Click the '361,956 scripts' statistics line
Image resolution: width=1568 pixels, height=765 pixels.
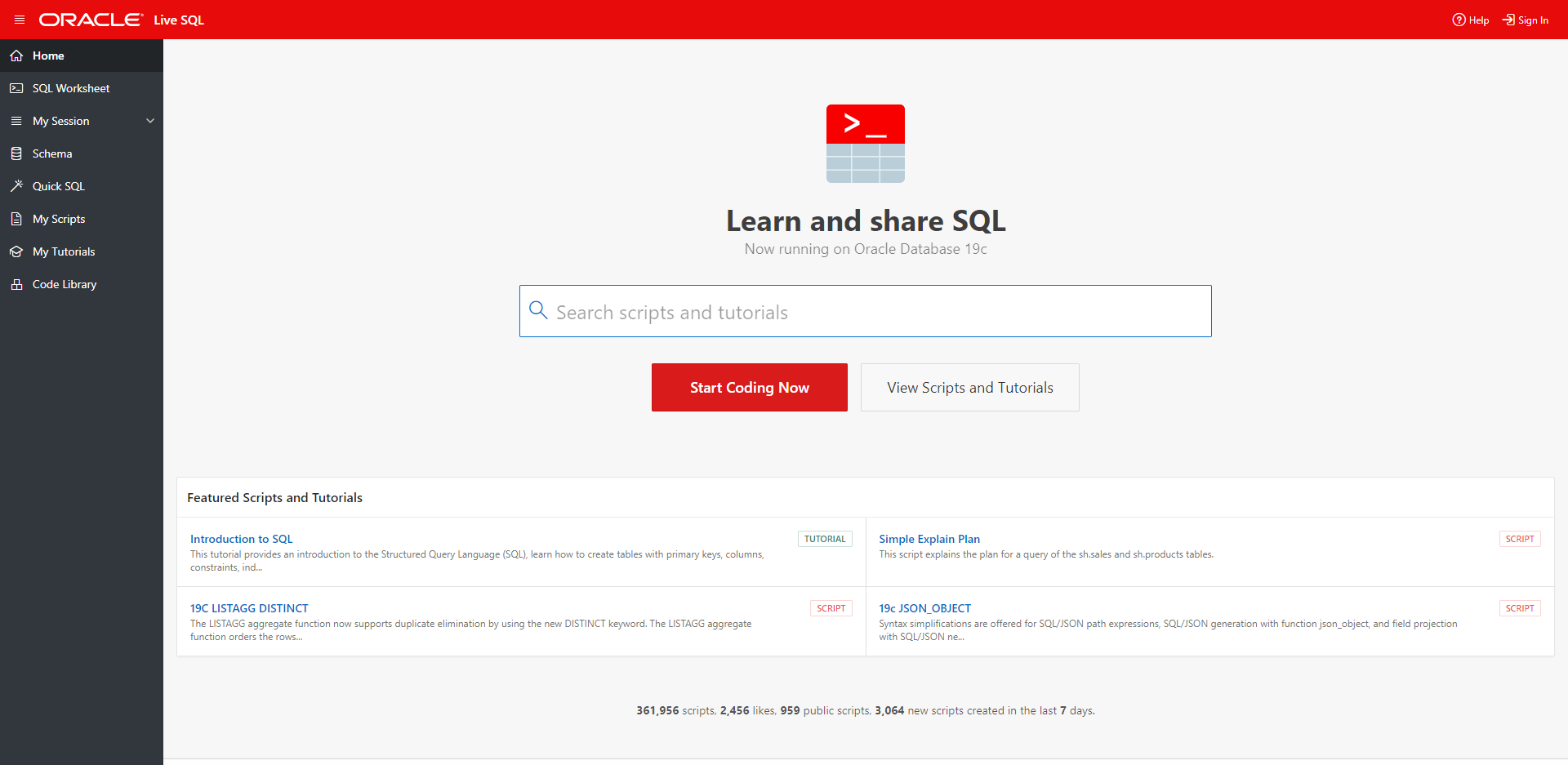(x=866, y=710)
